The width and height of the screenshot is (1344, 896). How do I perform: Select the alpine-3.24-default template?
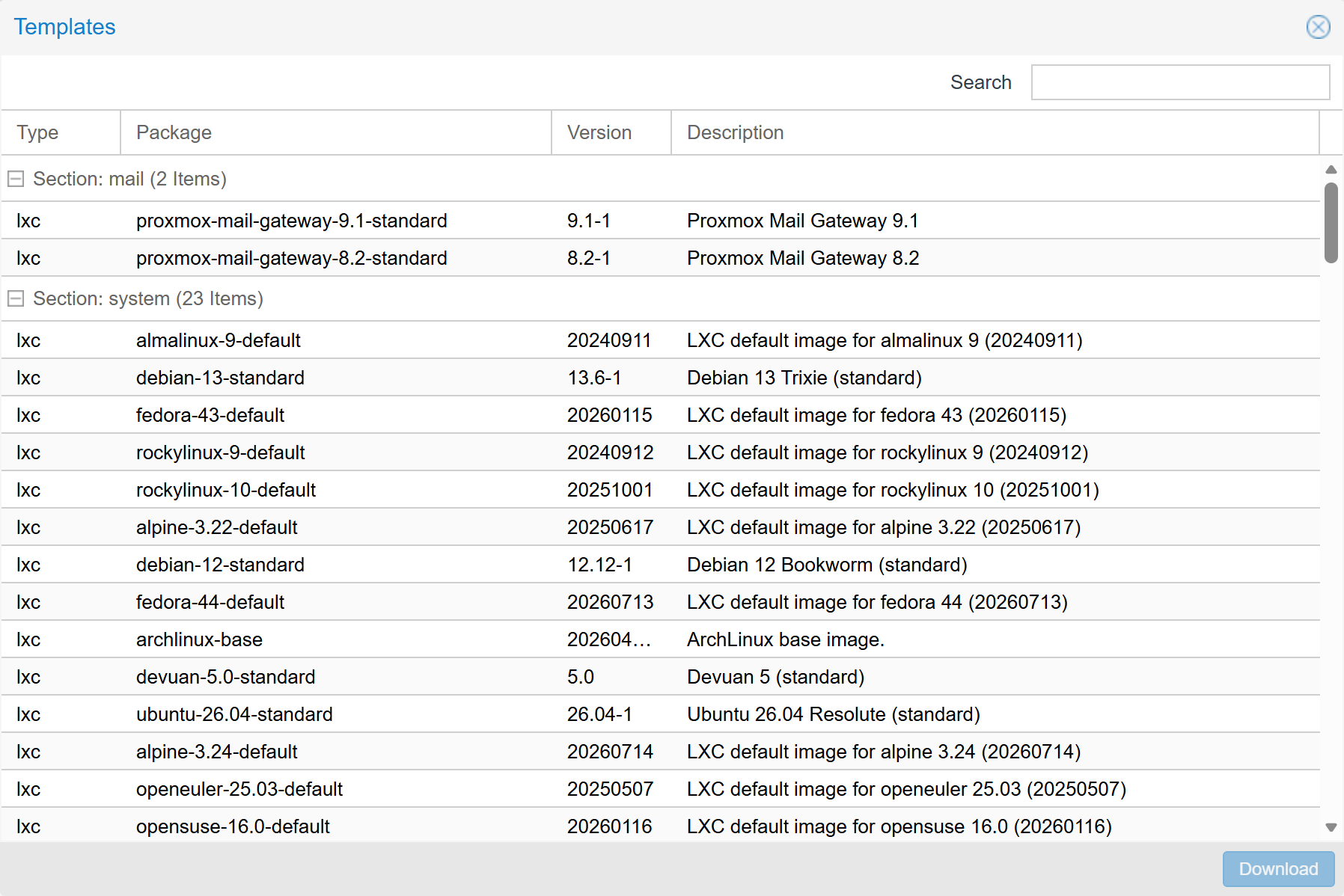point(660,752)
